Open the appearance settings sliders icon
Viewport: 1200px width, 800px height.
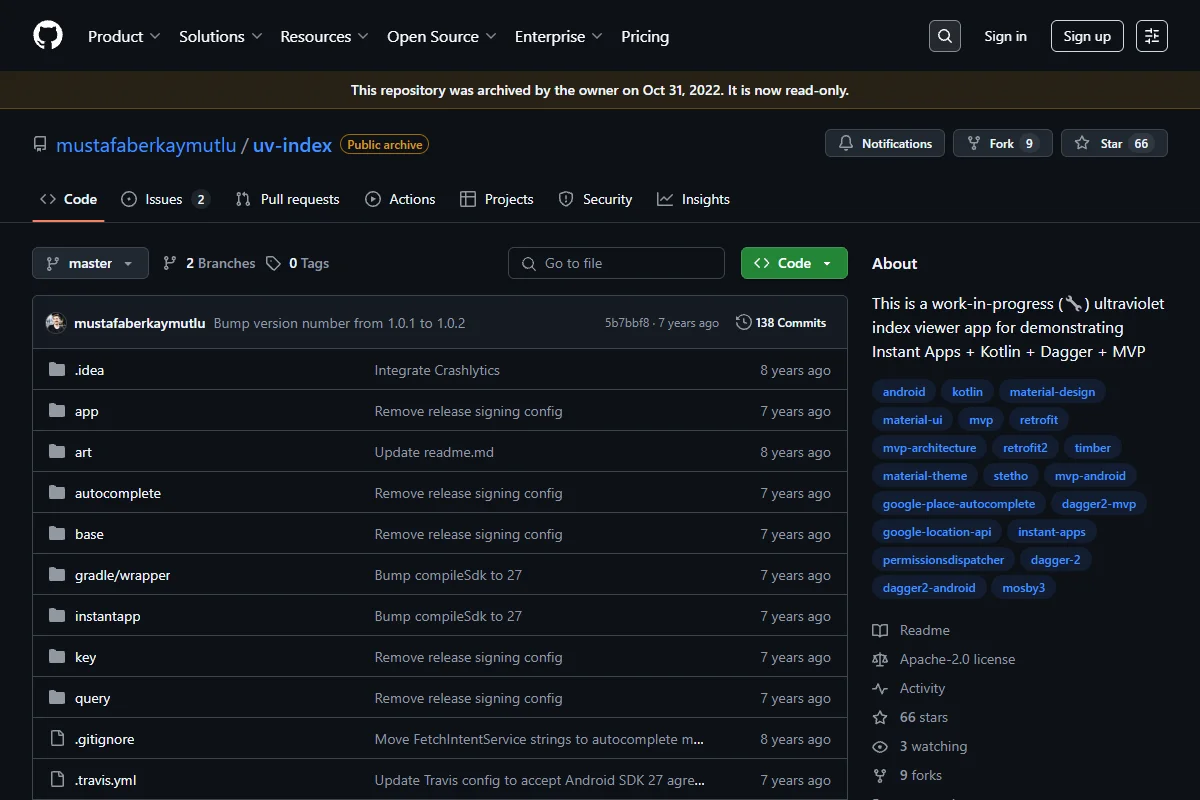[1152, 36]
